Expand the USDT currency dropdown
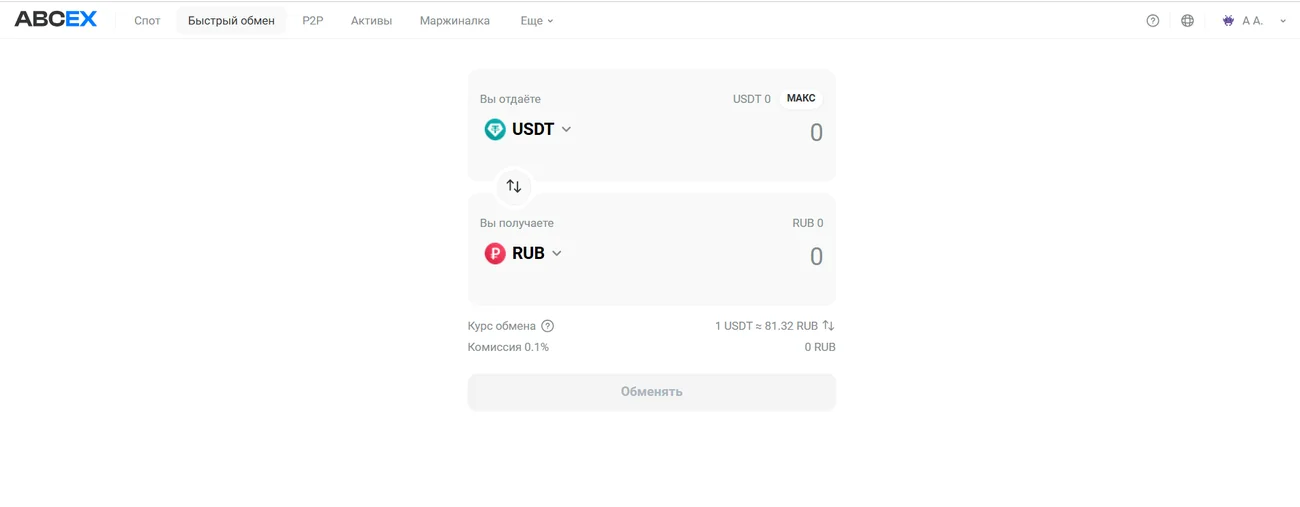The image size is (1300, 507). pos(566,129)
